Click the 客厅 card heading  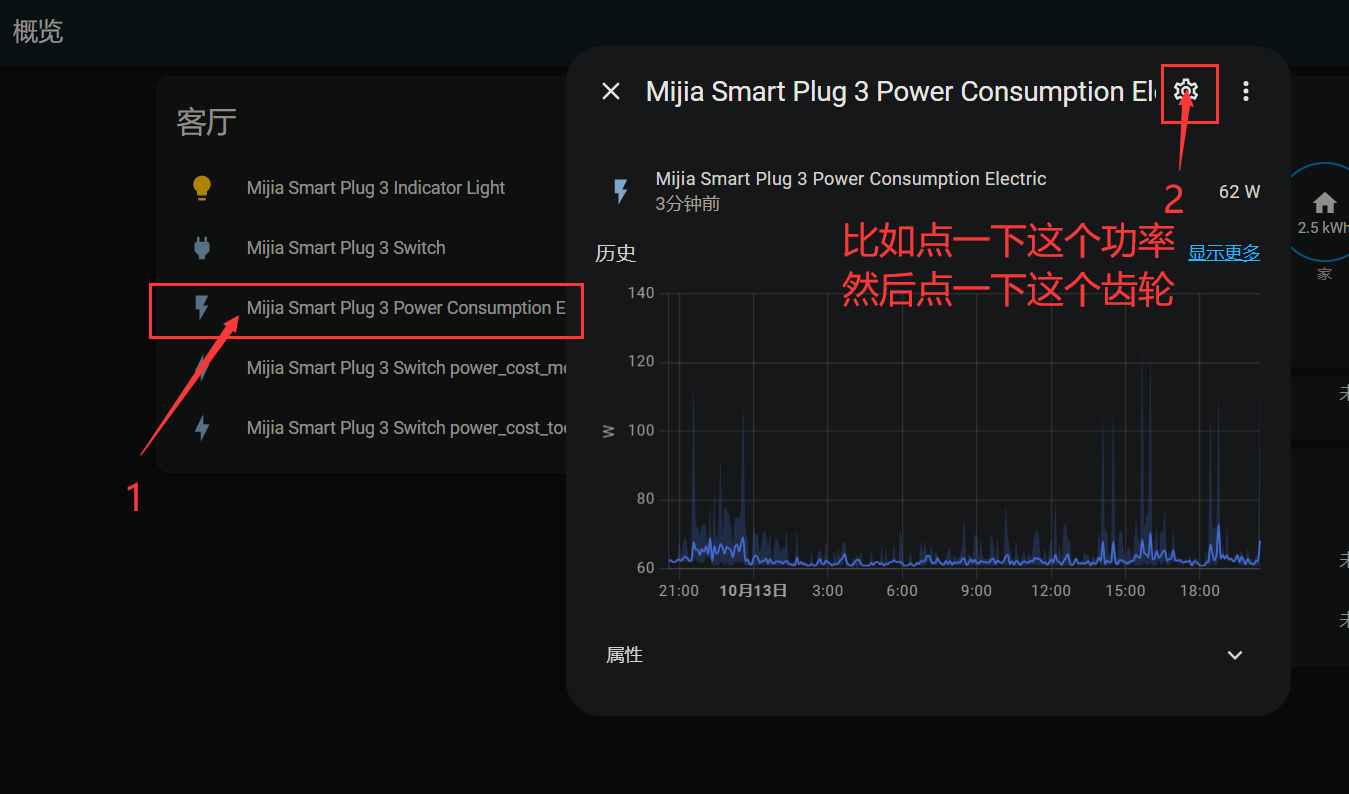(x=206, y=122)
